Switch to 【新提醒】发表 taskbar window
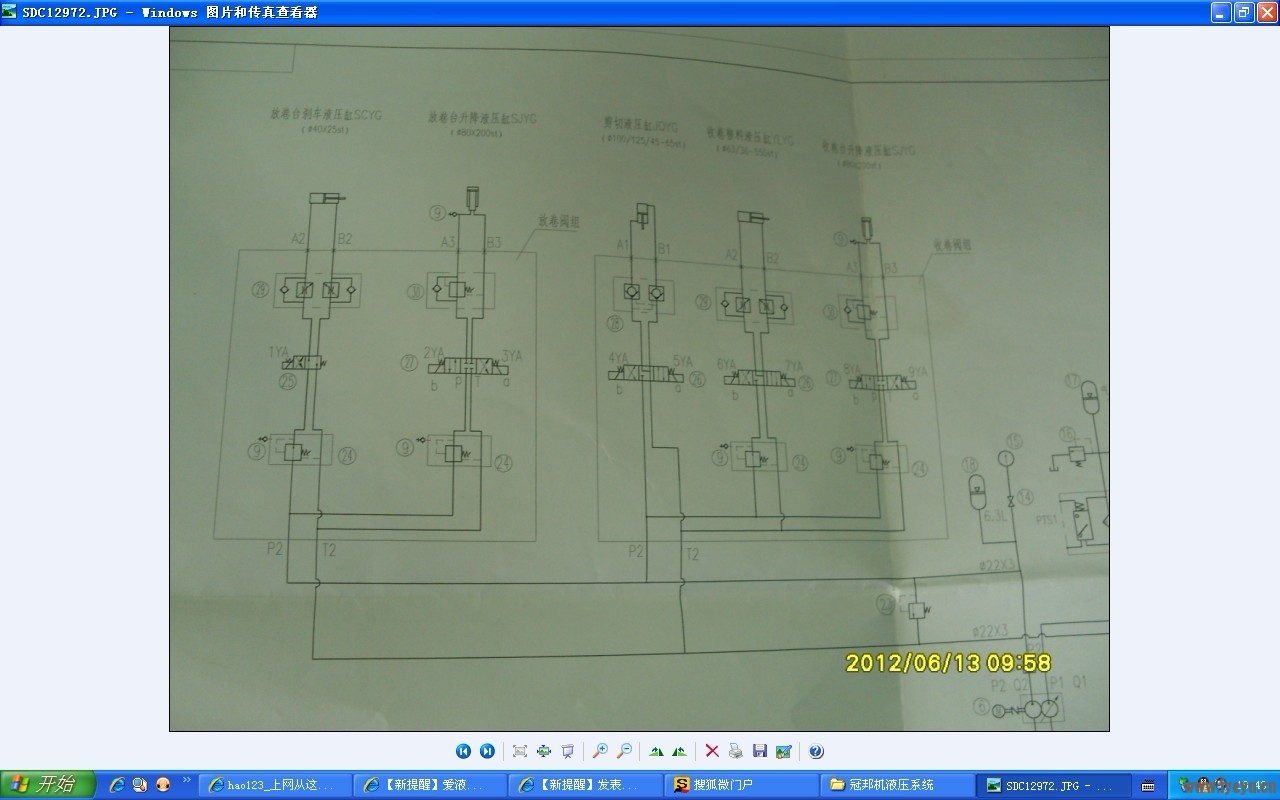Screen dimensions: 1280x800 [x=587, y=785]
